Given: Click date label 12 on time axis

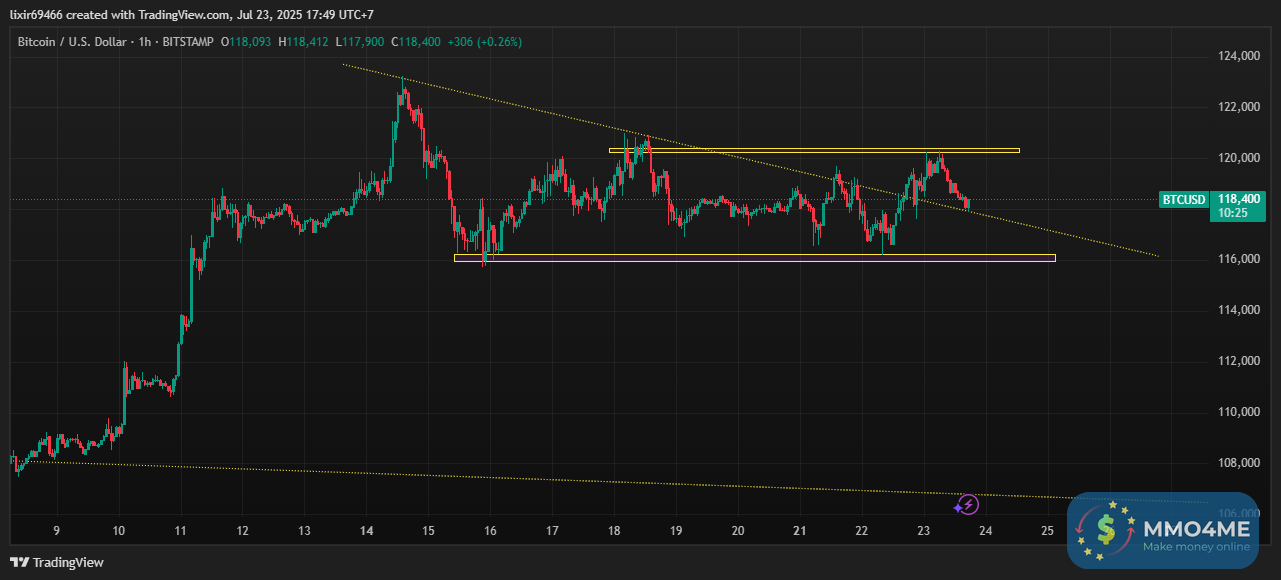Looking at the screenshot, I should (242, 531).
